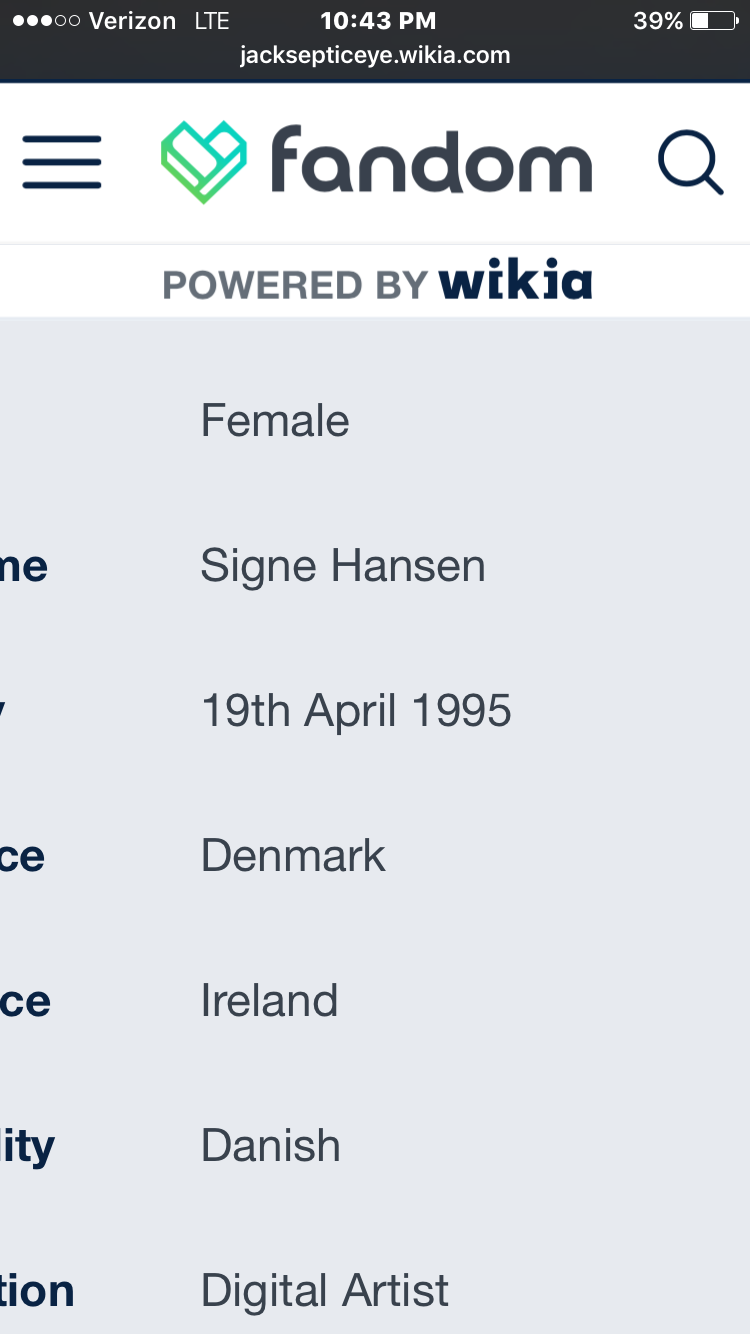Image resolution: width=750 pixels, height=1334 pixels.
Task: Tap the signal strength dots
Action: coord(46,20)
